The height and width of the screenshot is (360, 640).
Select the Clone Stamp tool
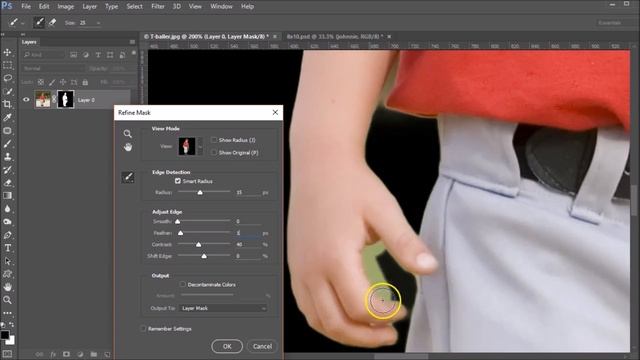point(7,157)
